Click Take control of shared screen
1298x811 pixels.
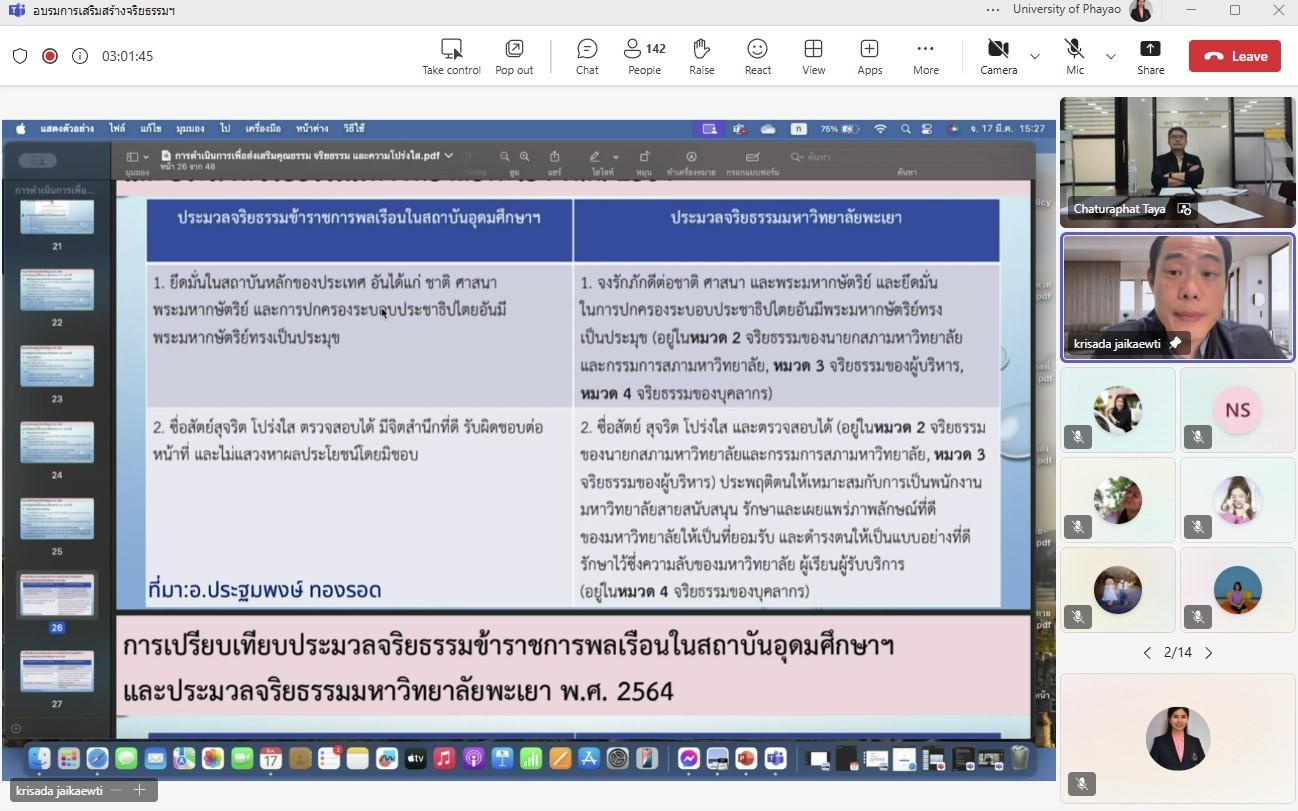pyautogui.click(x=451, y=56)
